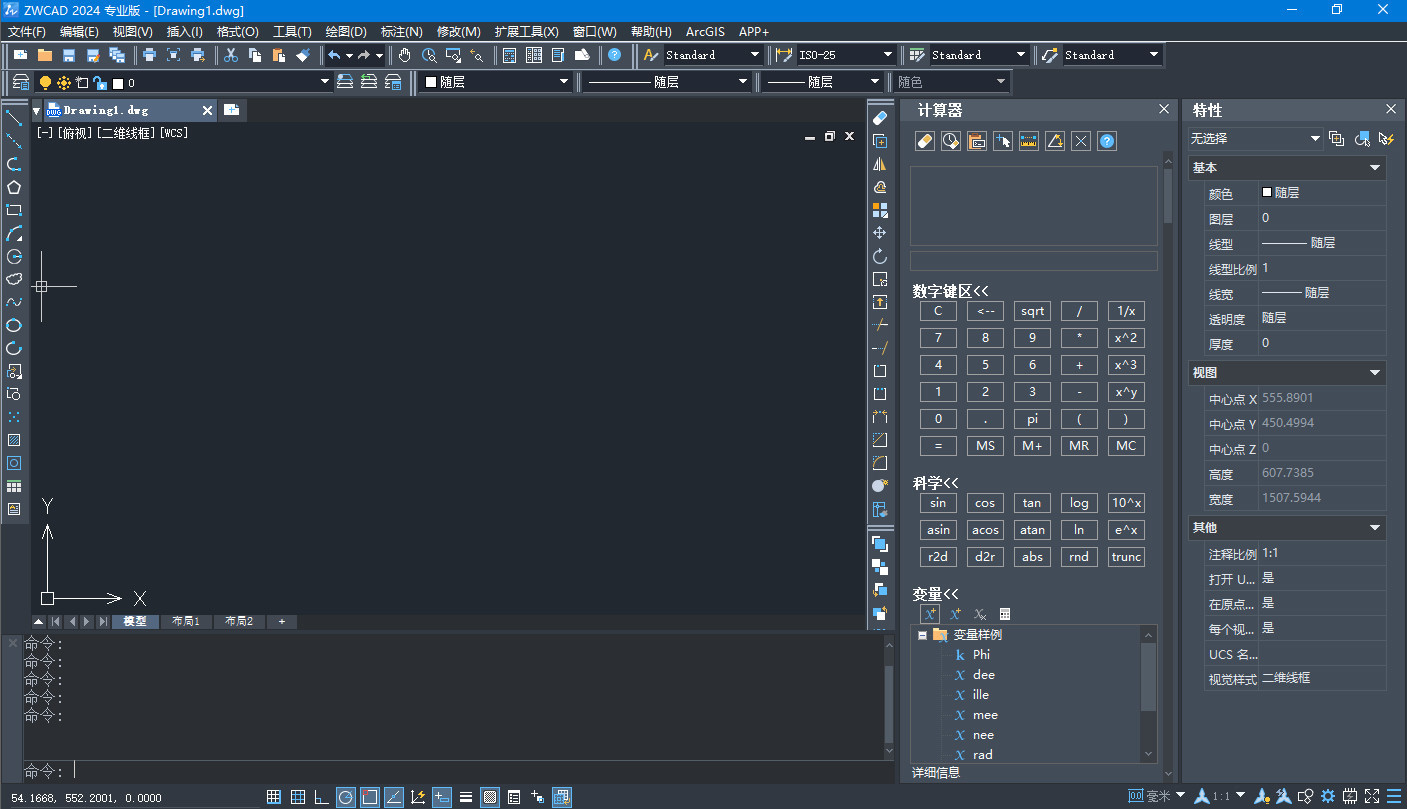Toggle Ortho mode in status bar
Image resolution: width=1407 pixels, height=809 pixels.
pos(321,797)
